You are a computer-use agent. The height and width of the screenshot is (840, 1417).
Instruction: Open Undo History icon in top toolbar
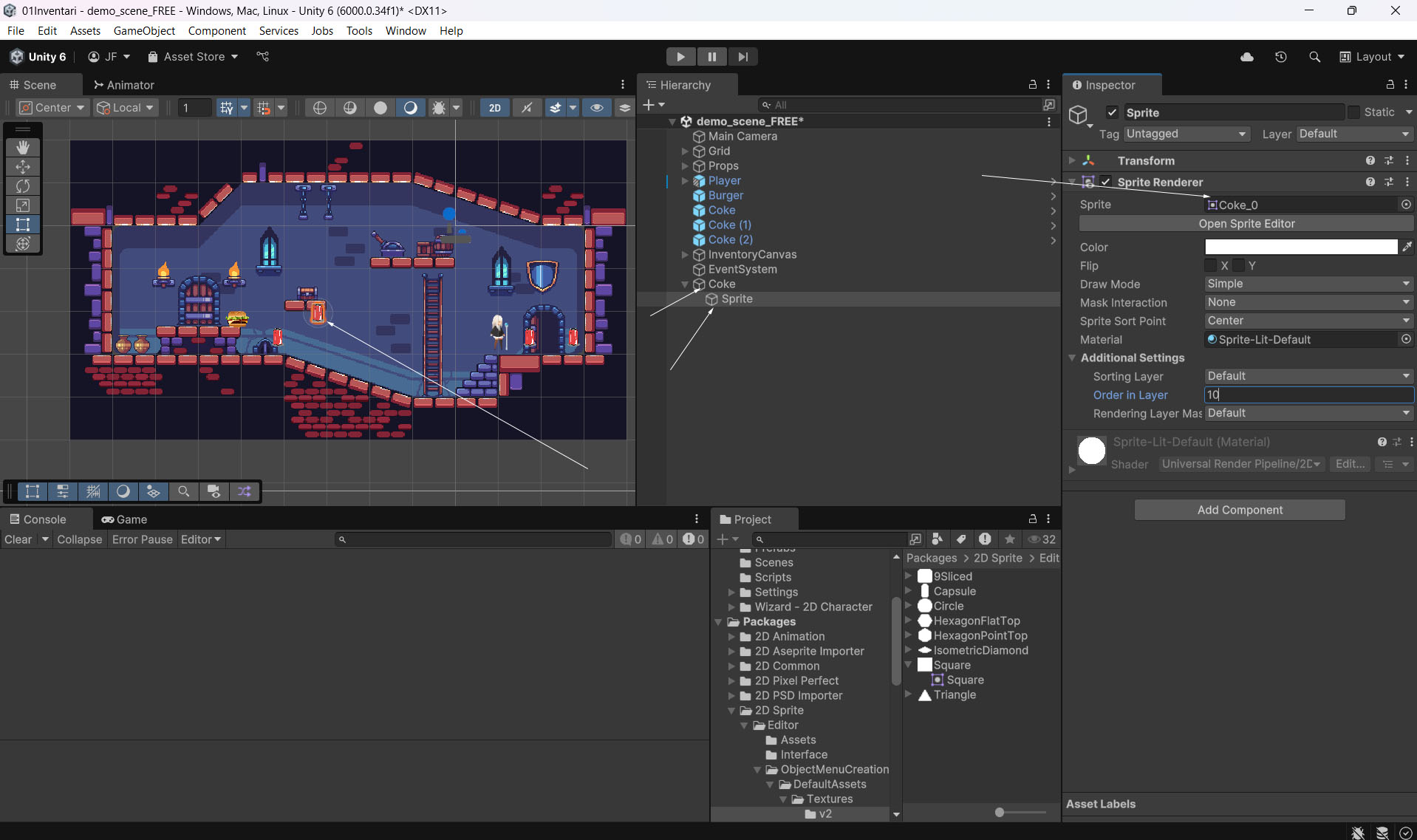[x=1280, y=57]
